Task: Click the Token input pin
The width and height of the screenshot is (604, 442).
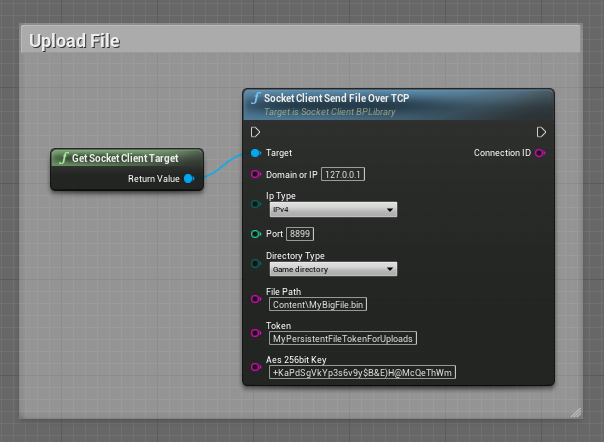Action: (256, 332)
